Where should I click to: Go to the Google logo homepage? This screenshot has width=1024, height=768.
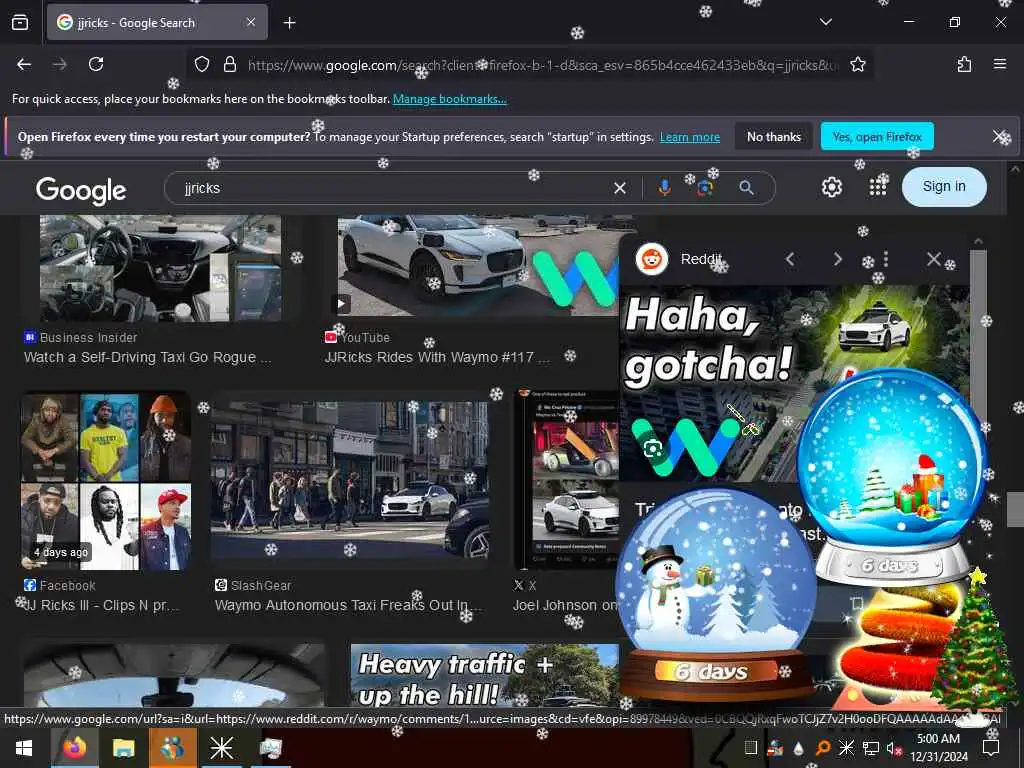(81, 190)
